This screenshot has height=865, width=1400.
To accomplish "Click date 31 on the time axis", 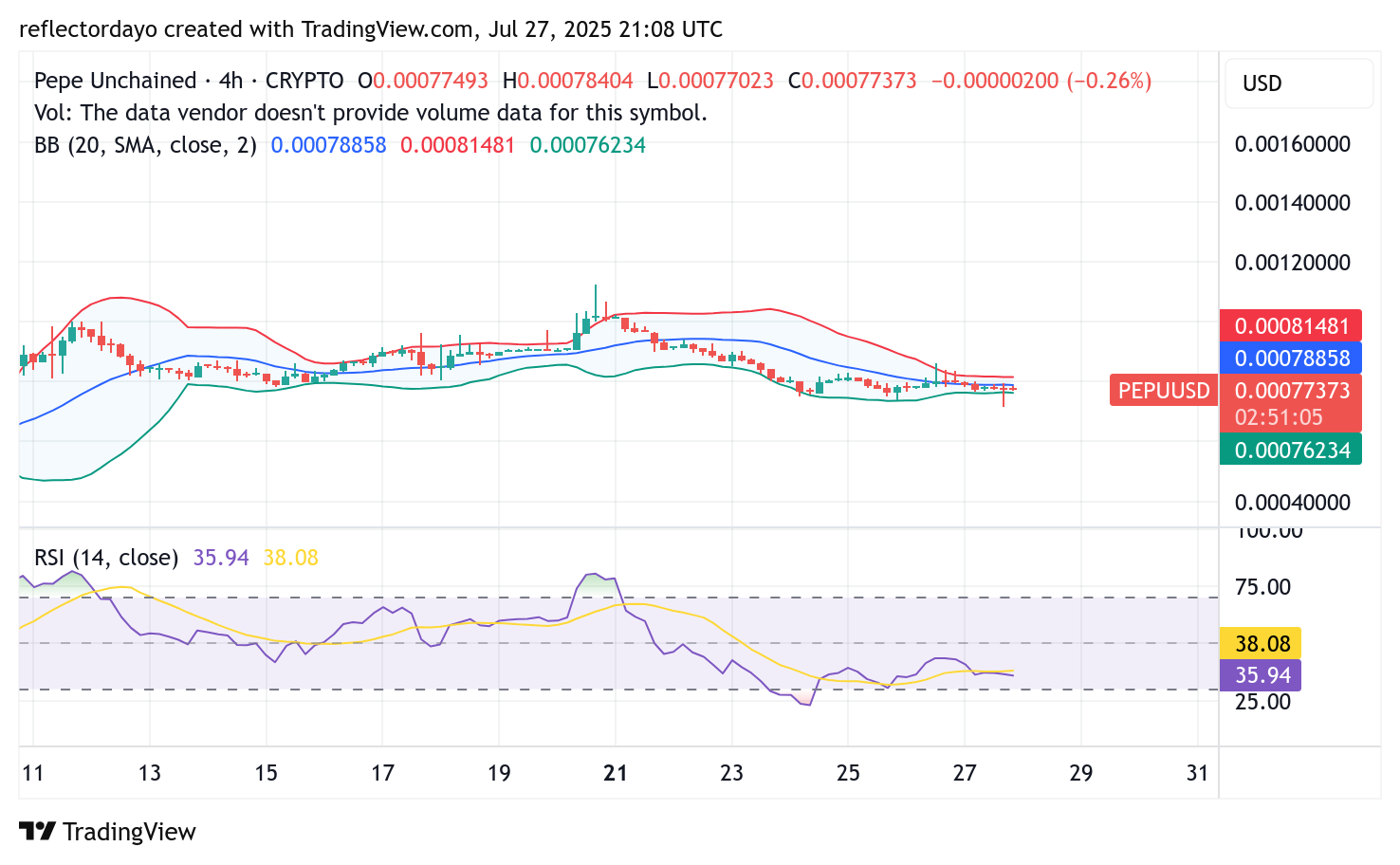I will click(1198, 773).
